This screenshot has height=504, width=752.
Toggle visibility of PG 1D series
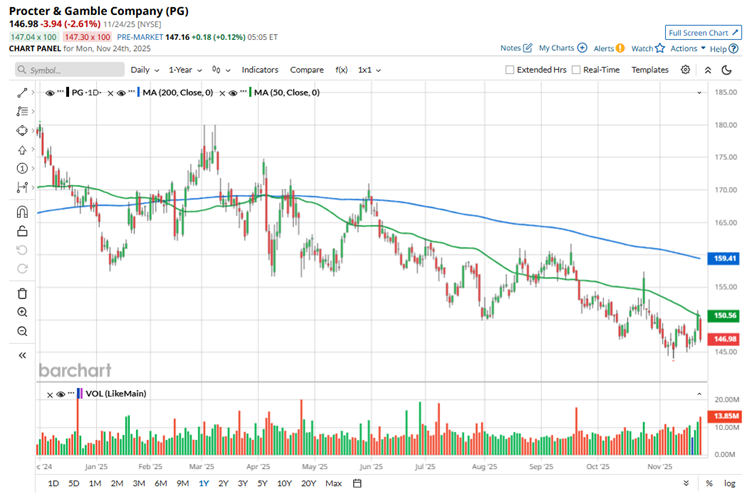click(x=50, y=93)
